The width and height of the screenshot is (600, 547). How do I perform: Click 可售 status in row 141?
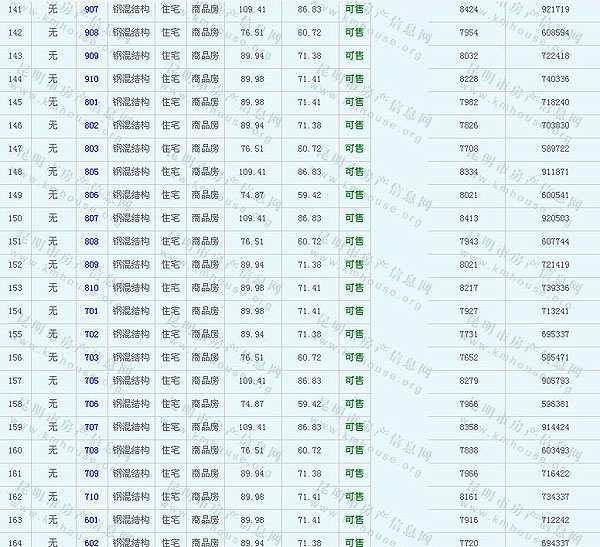354,9
